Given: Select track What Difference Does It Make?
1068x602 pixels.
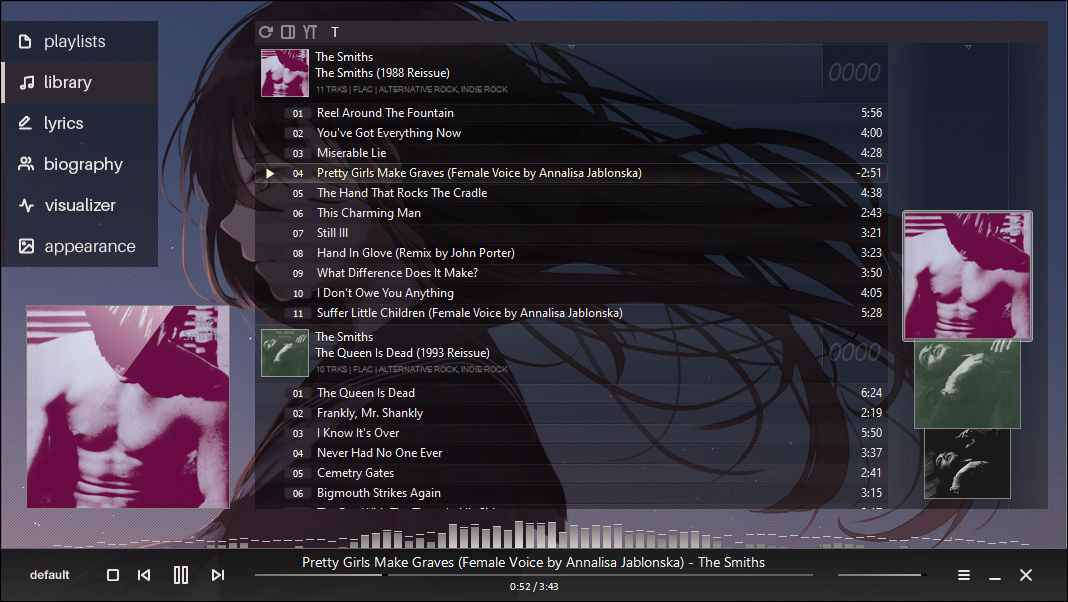Looking at the screenshot, I should pos(571,273).
